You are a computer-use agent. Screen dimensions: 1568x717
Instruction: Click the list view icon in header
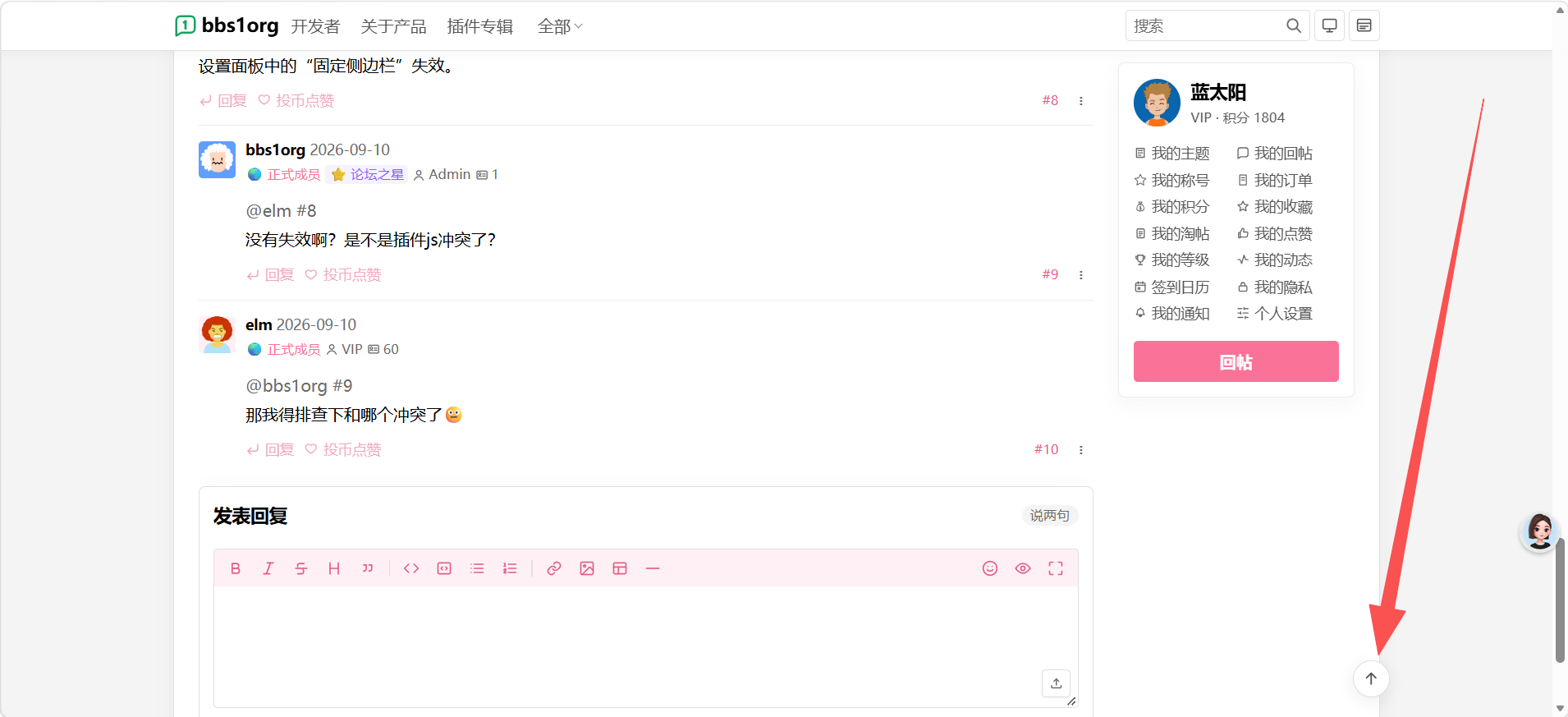point(1364,26)
